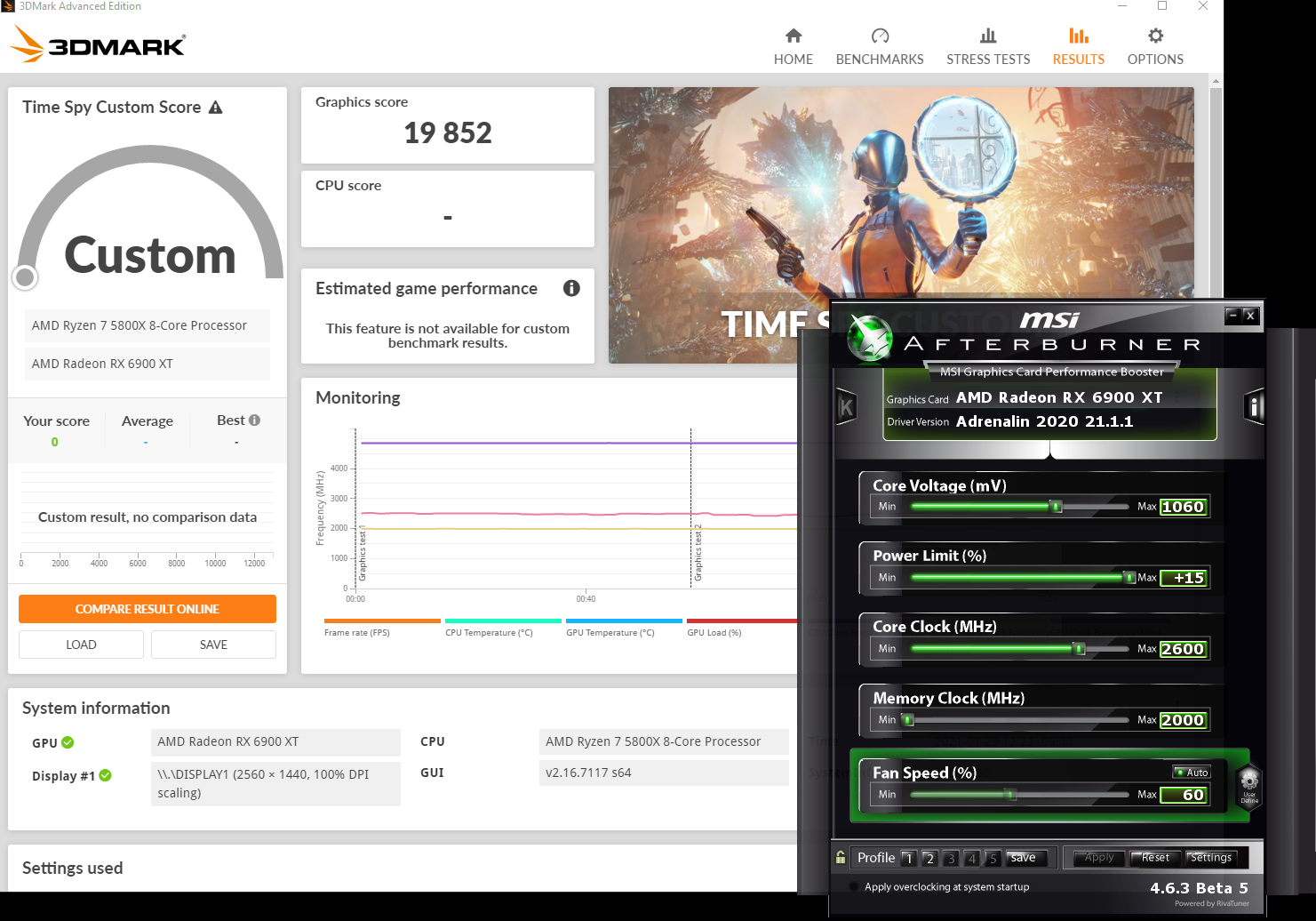This screenshot has width=1316, height=921.
Task: Open Stress Tests from the navigation bar
Action: click(x=988, y=44)
